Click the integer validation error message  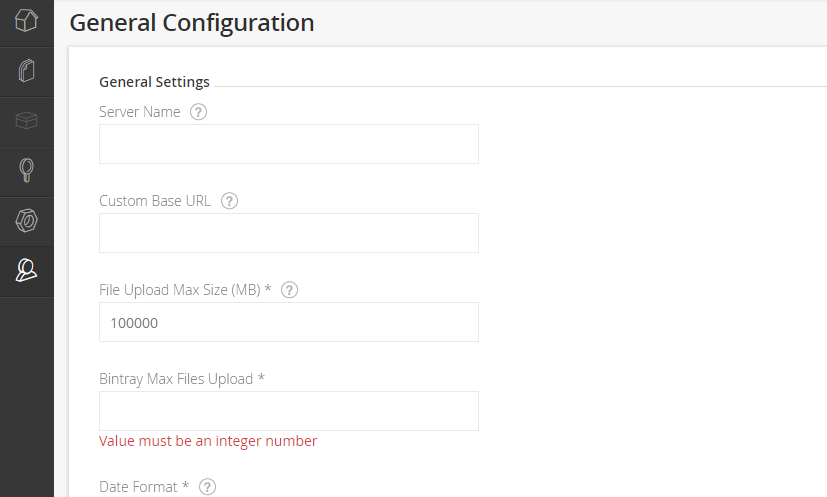click(208, 441)
